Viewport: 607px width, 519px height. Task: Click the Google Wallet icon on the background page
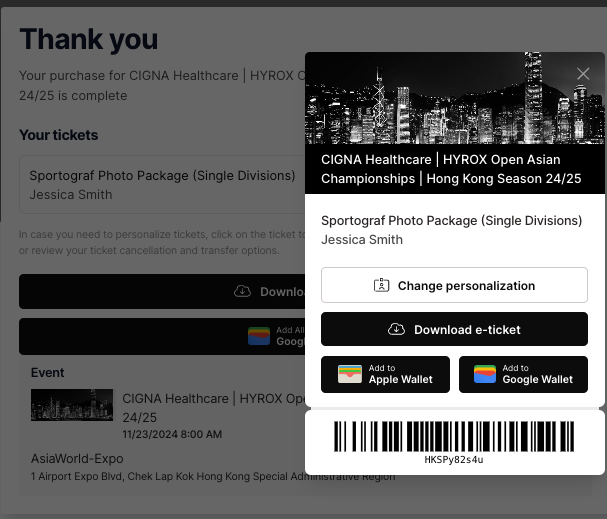point(260,336)
